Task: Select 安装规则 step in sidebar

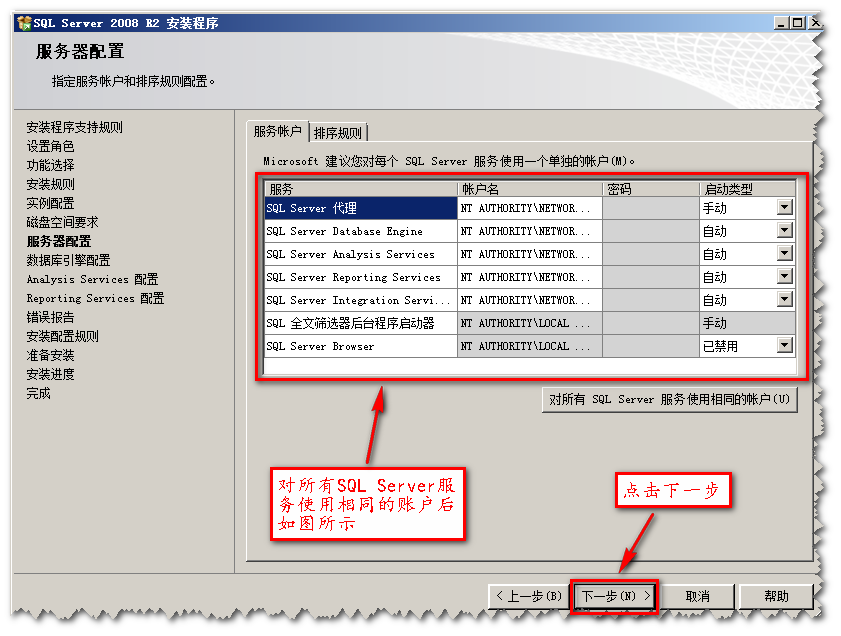Action: pos(50,184)
